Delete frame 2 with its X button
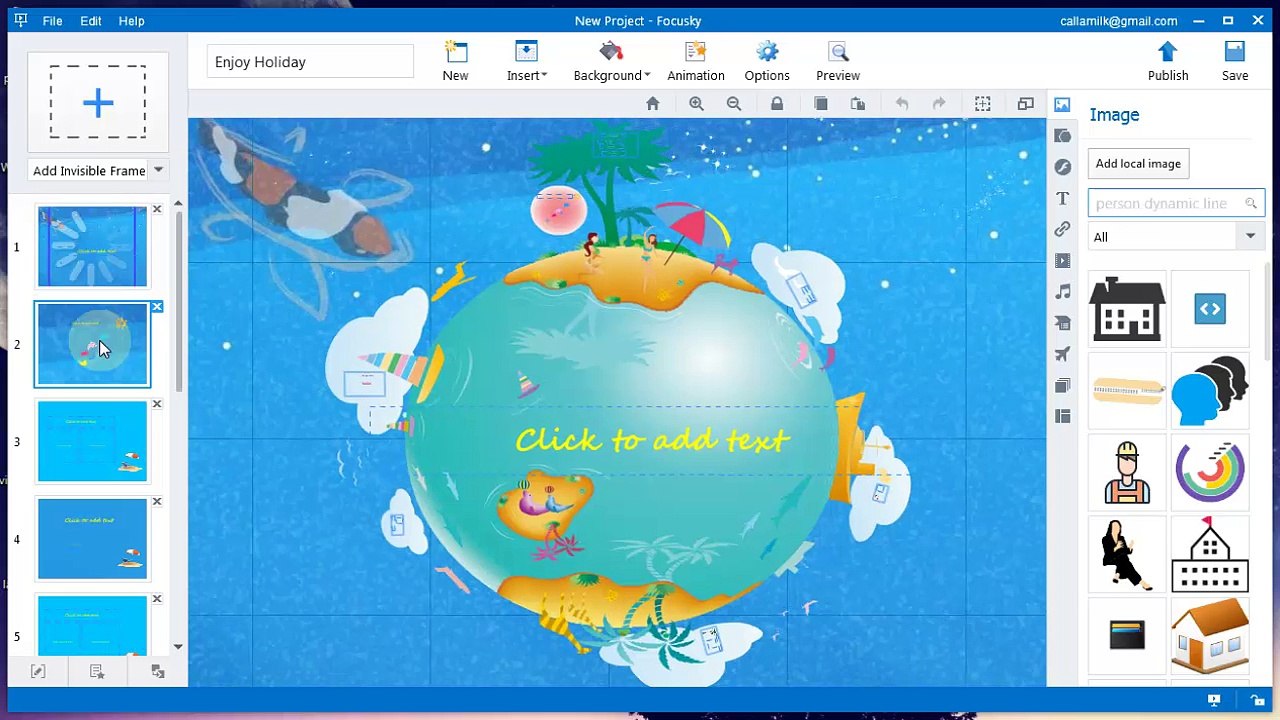This screenshot has width=1280, height=720. 157,307
